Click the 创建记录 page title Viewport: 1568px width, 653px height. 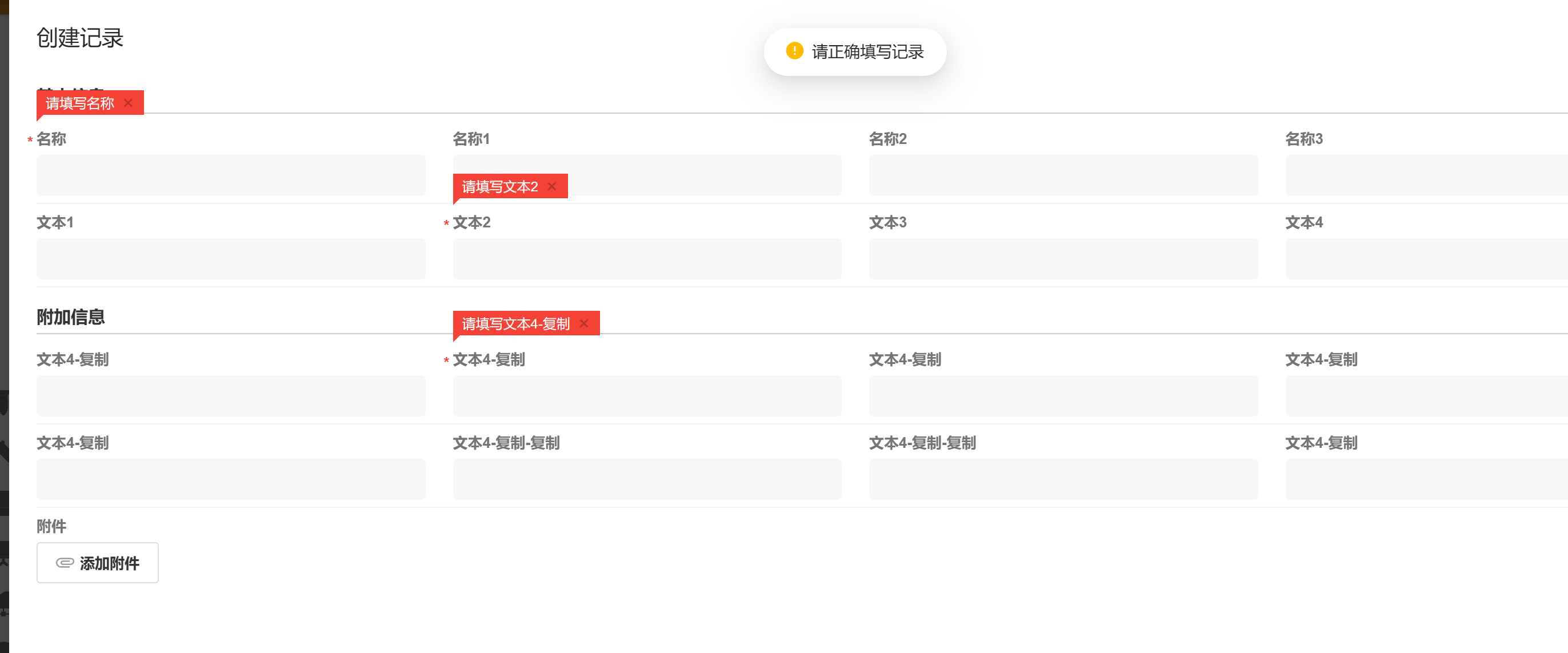[x=80, y=38]
